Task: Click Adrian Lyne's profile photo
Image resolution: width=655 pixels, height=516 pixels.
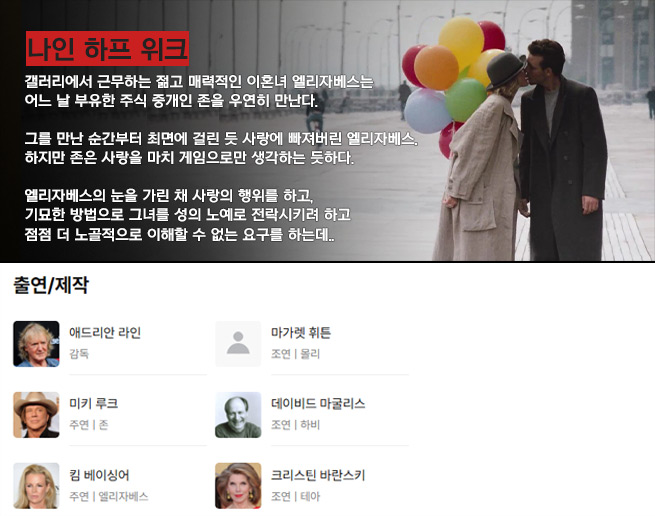Action: point(36,344)
